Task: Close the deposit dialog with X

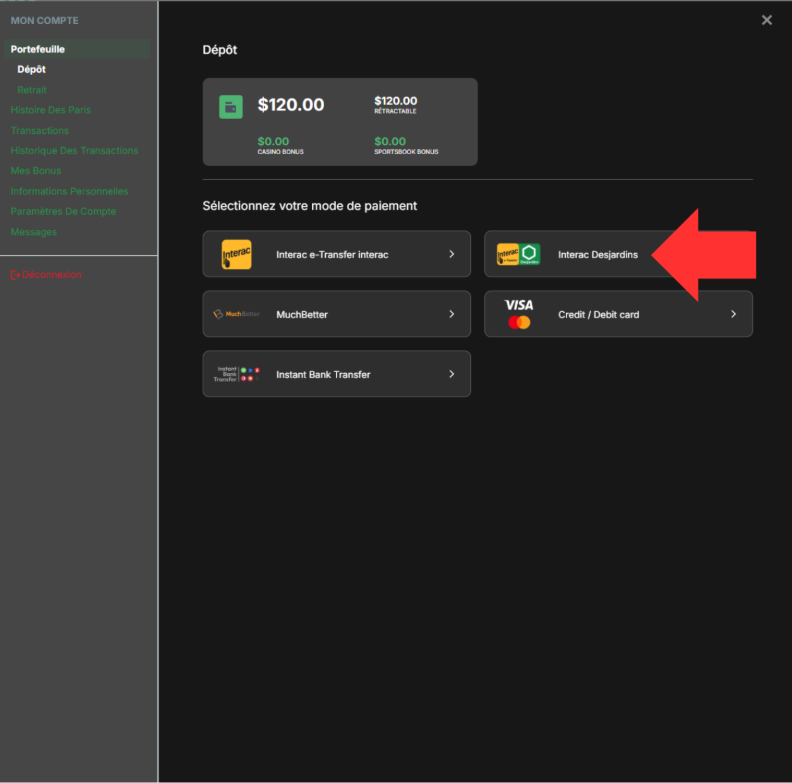Action: point(766,20)
